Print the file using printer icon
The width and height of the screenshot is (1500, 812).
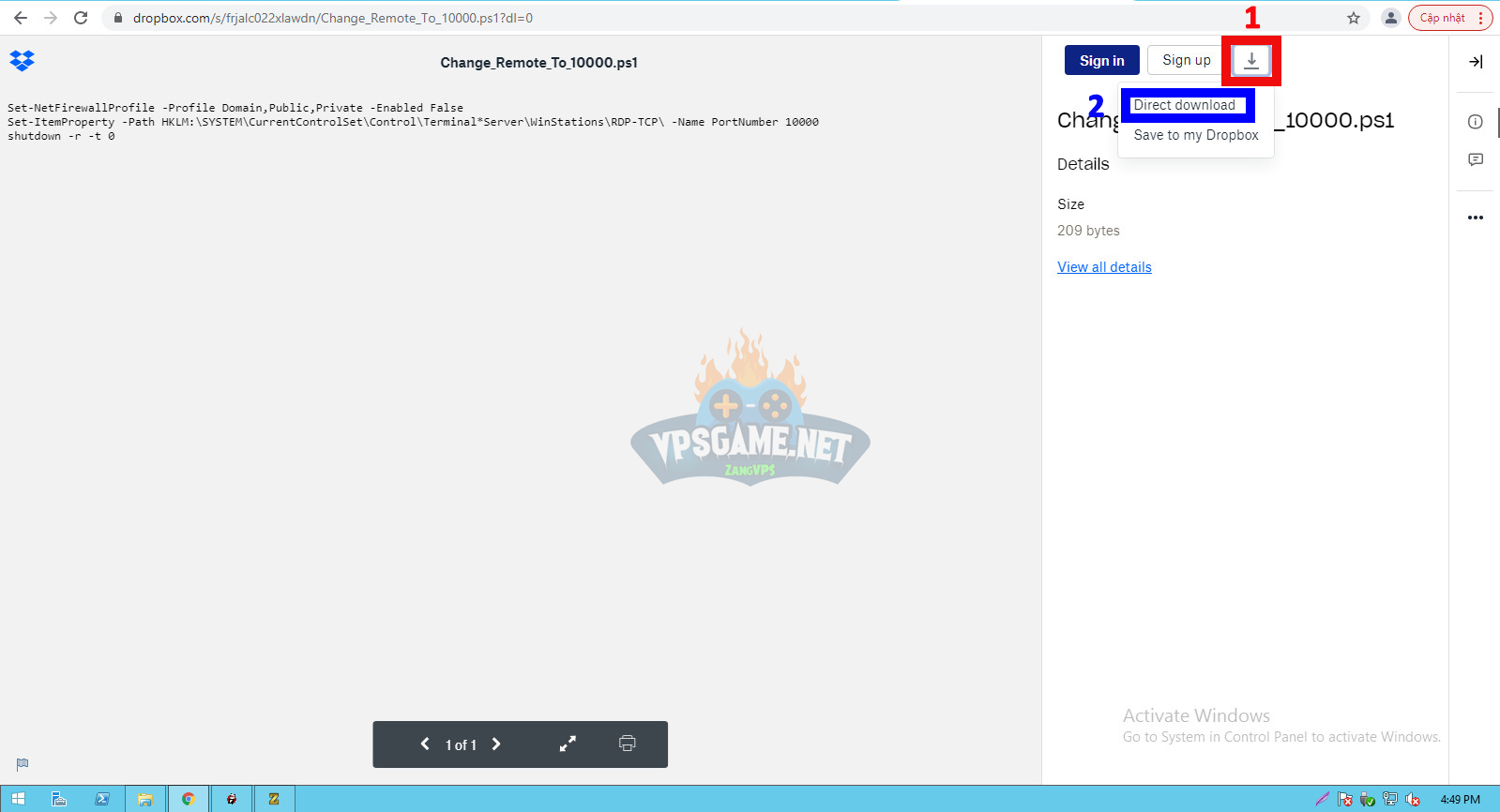click(627, 744)
